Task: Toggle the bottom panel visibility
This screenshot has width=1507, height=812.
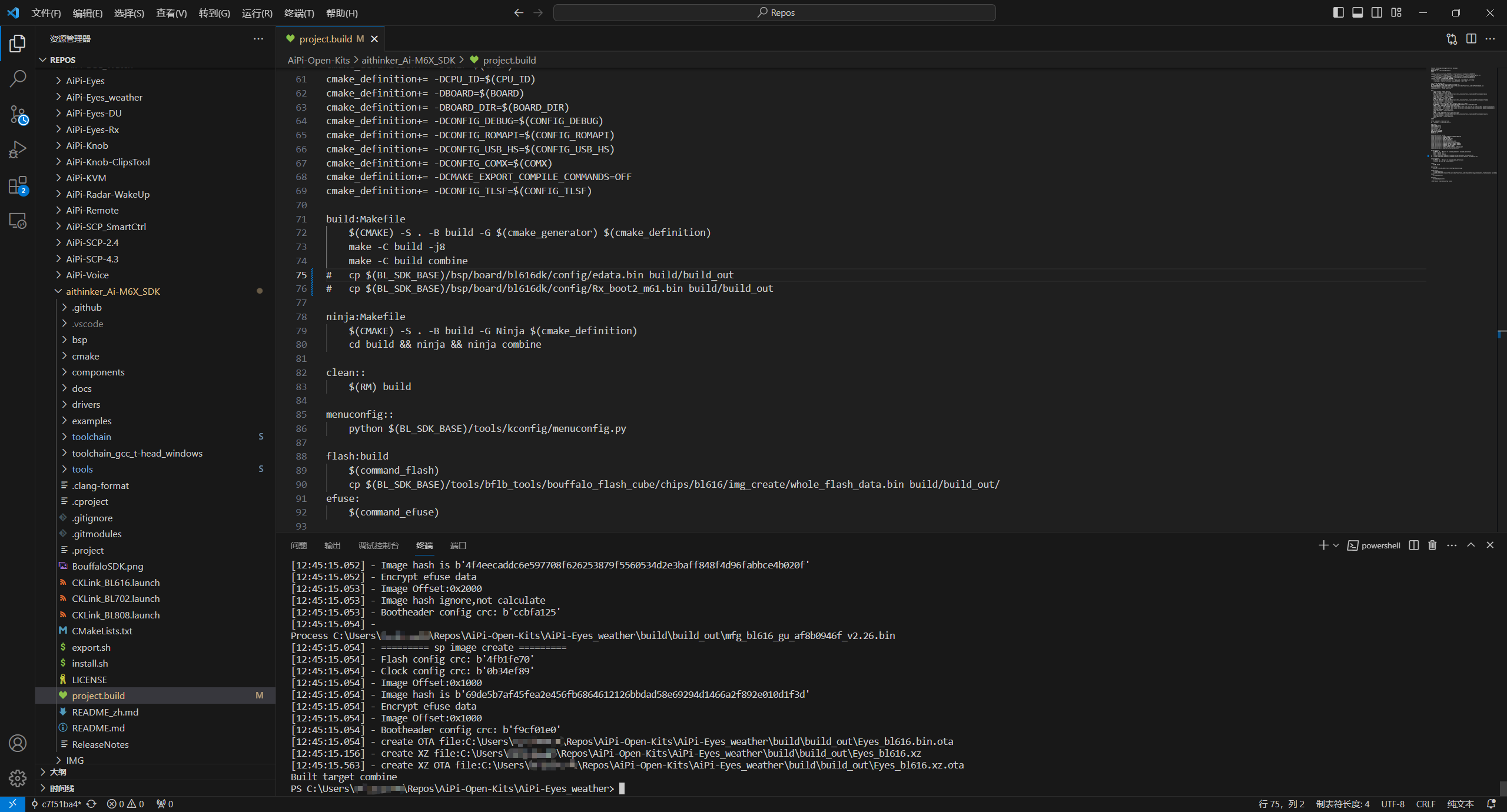Action: coord(1357,12)
